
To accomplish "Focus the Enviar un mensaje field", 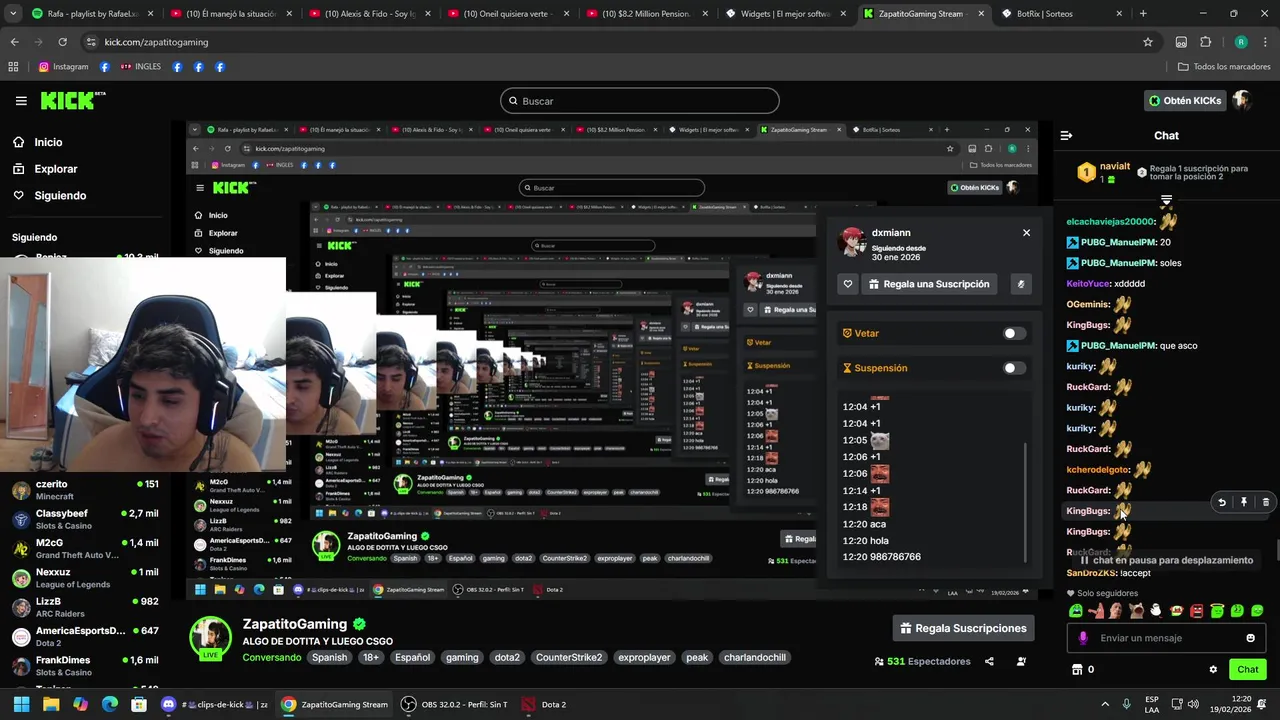I will point(1167,638).
